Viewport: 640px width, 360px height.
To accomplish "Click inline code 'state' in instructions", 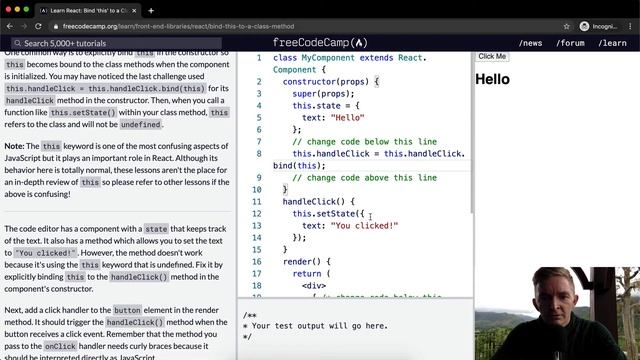I will coord(156,229).
